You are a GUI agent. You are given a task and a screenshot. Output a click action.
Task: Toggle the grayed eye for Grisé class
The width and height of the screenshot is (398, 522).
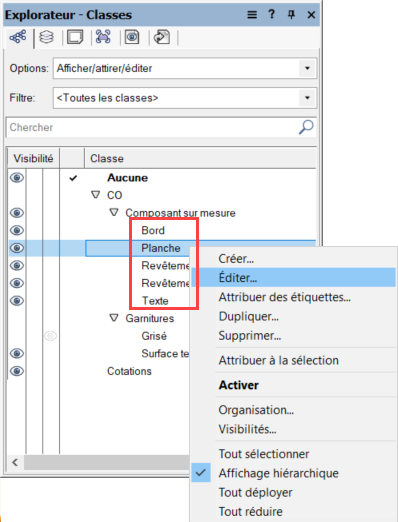pyautogui.click(x=51, y=336)
